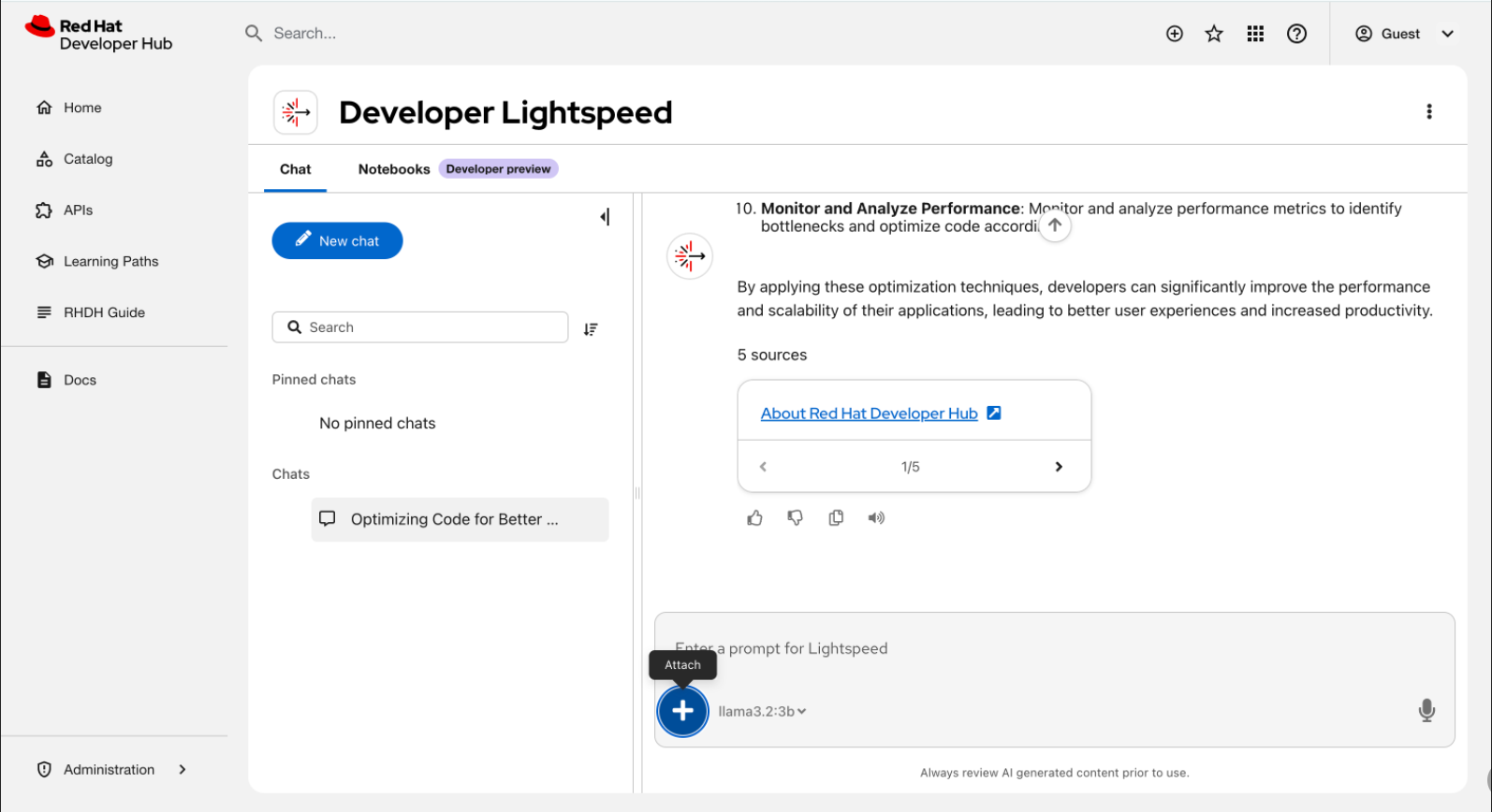Go to next source card
The height and width of the screenshot is (812, 1492).
[x=1059, y=467]
